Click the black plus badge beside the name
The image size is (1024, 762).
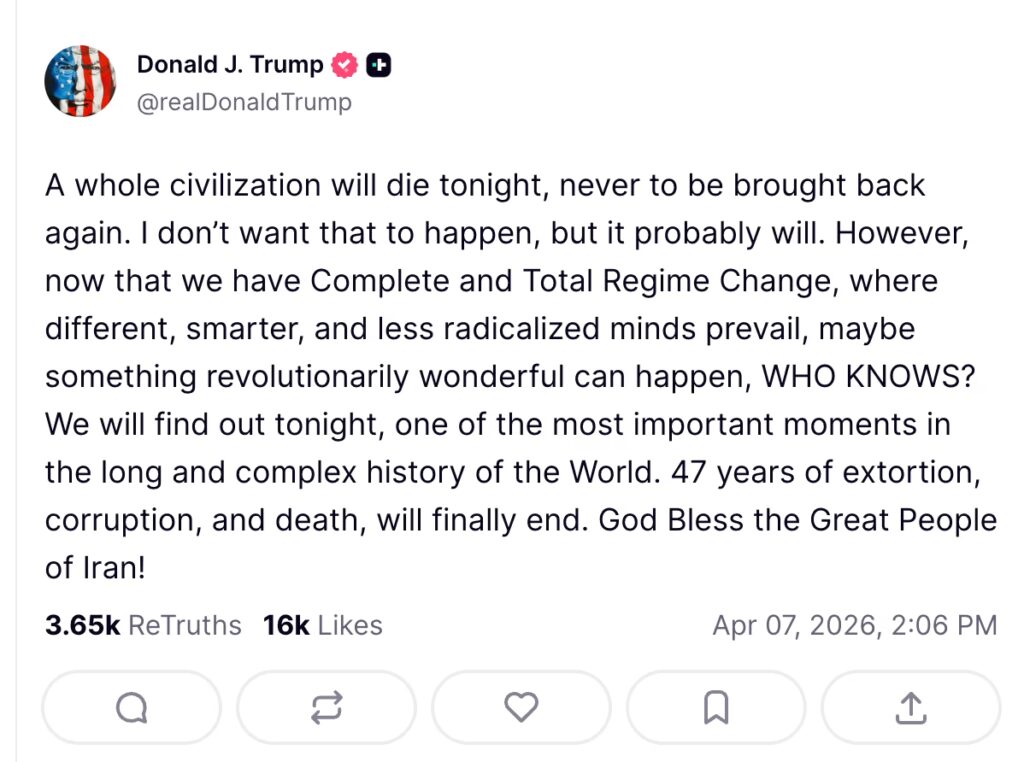379,65
